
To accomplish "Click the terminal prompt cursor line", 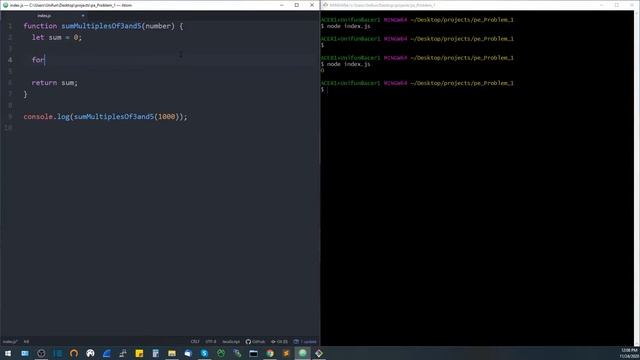I will point(324,89).
